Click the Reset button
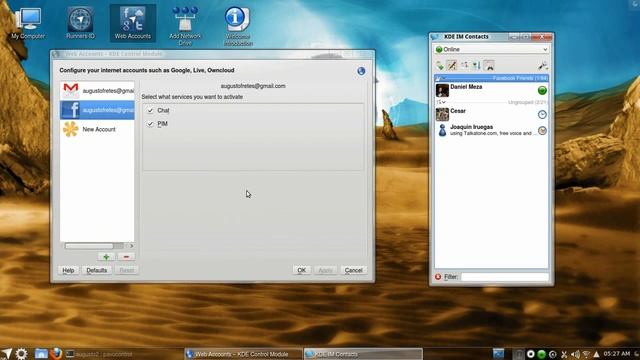The width and height of the screenshot is (640, 360). 127,270
